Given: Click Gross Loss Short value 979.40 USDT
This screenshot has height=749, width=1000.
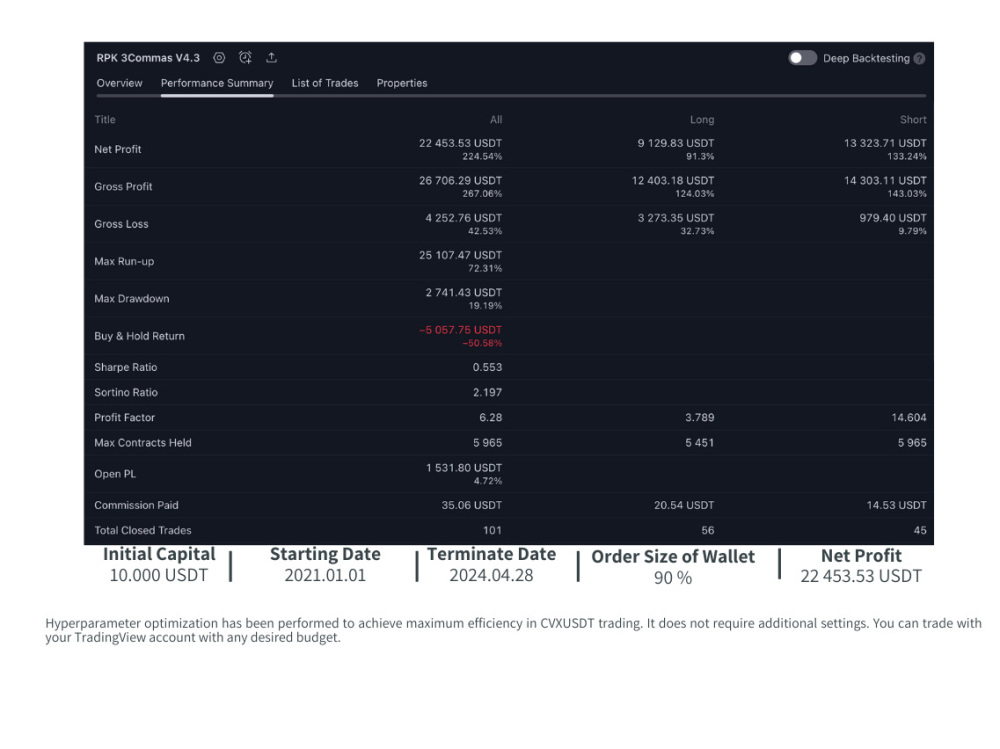Looking at the screenshot, I should (893, 218).
